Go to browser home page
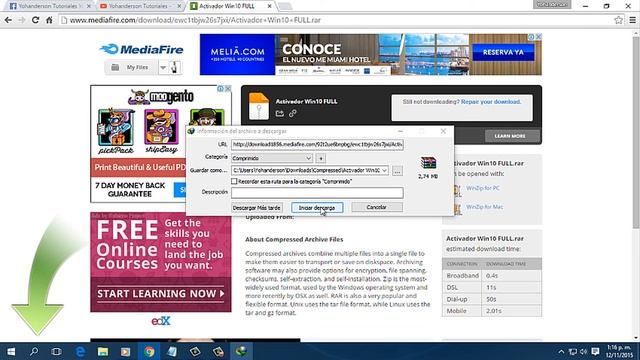 coord(49,20)
